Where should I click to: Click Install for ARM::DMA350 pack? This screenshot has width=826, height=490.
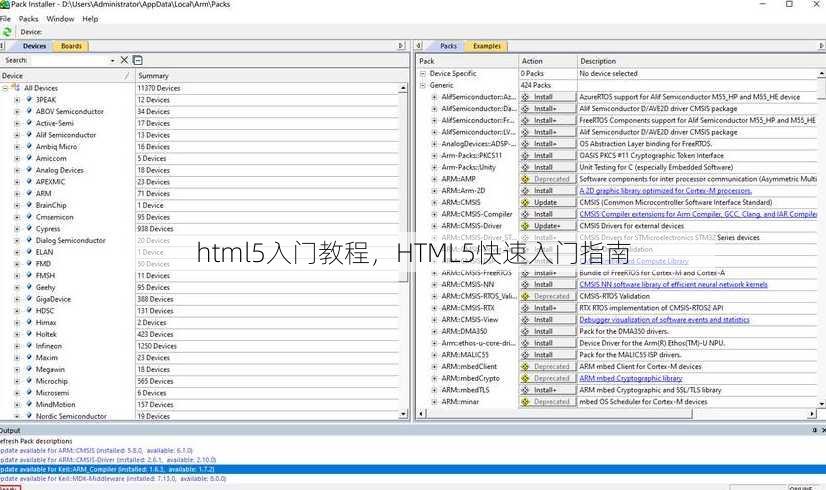[x=548, y=331]
